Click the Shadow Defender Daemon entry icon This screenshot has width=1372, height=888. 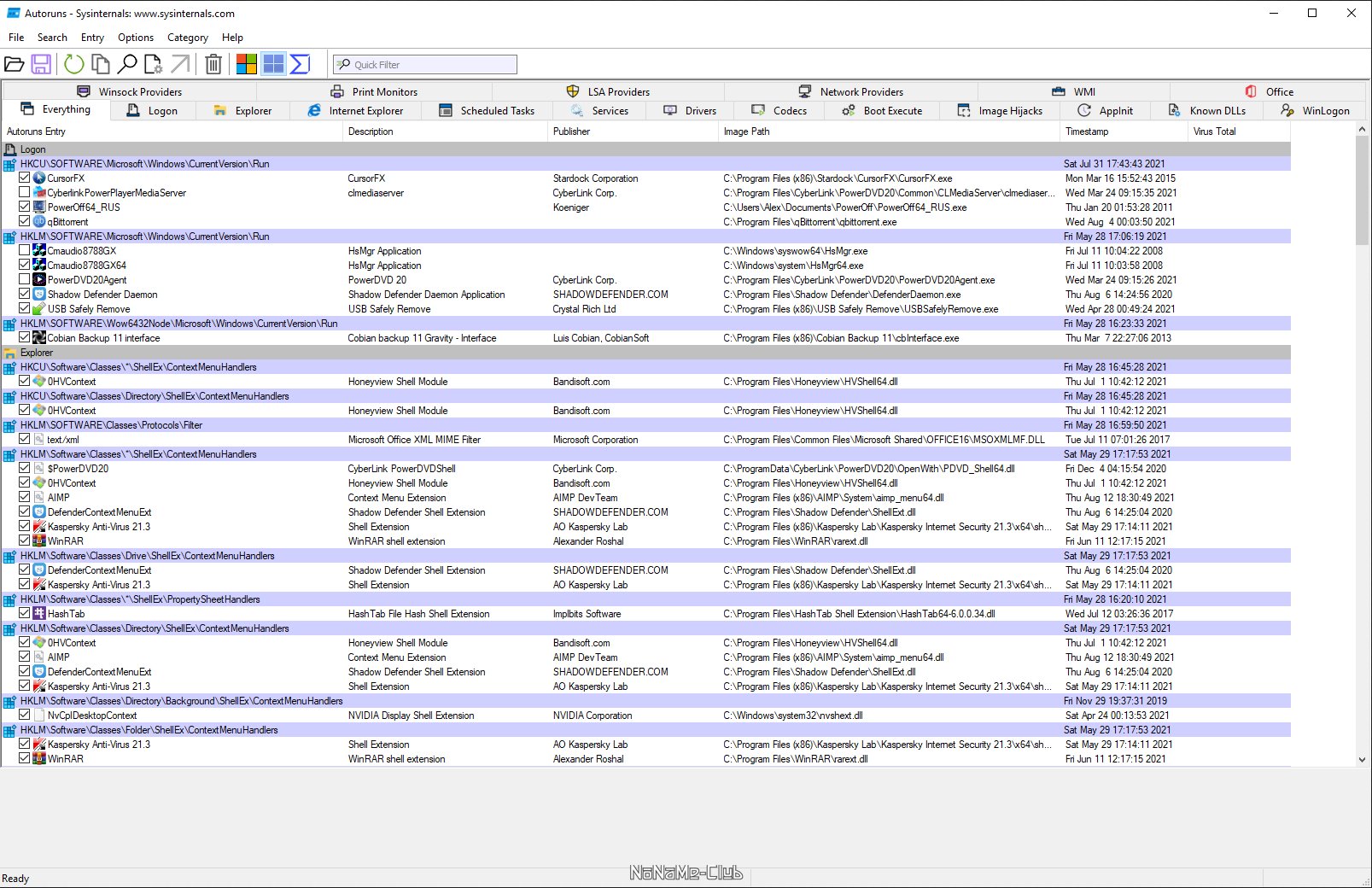[39, 295]
